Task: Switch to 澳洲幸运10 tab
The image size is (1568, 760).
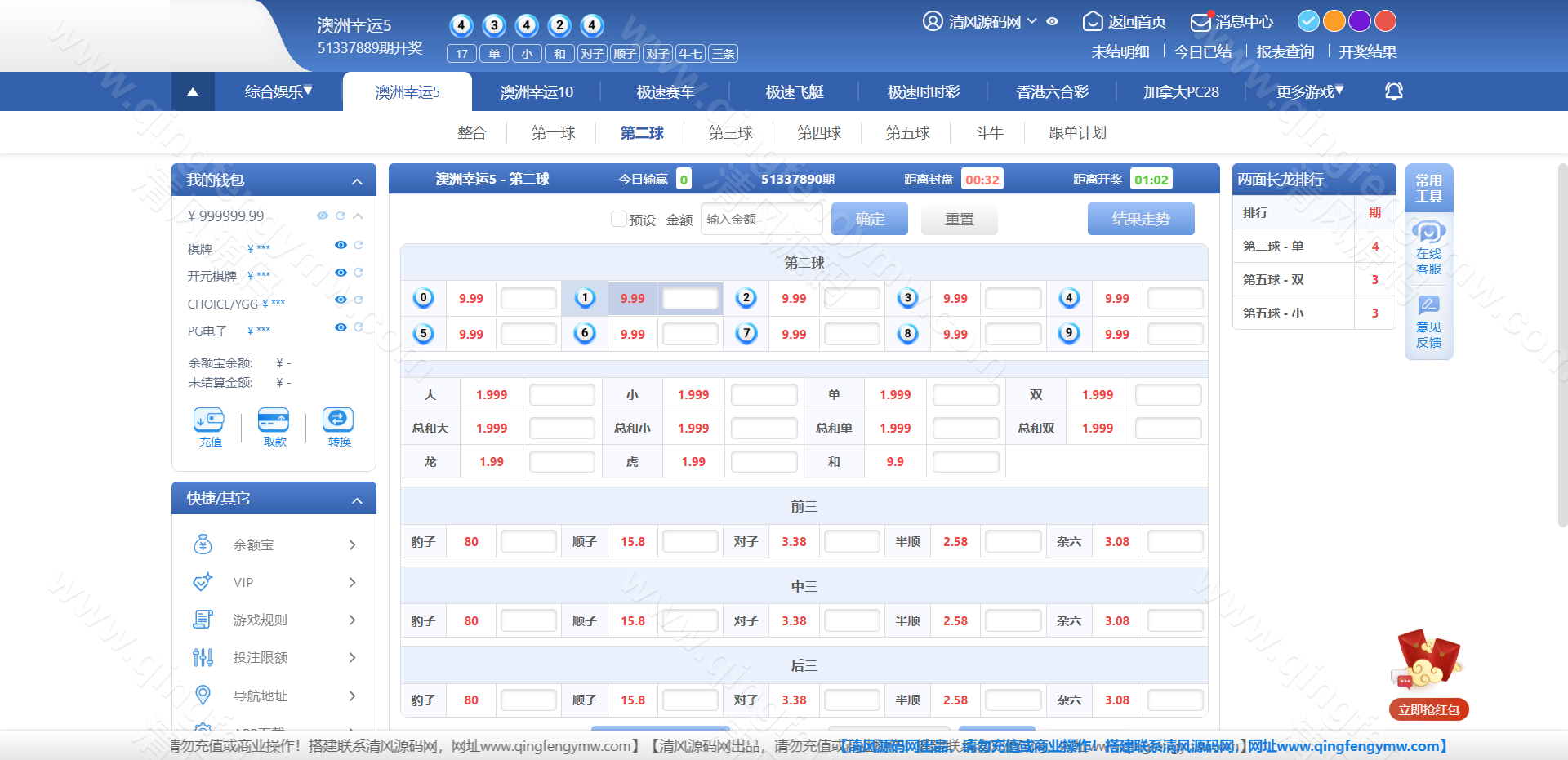Action: tap(537, 91)
